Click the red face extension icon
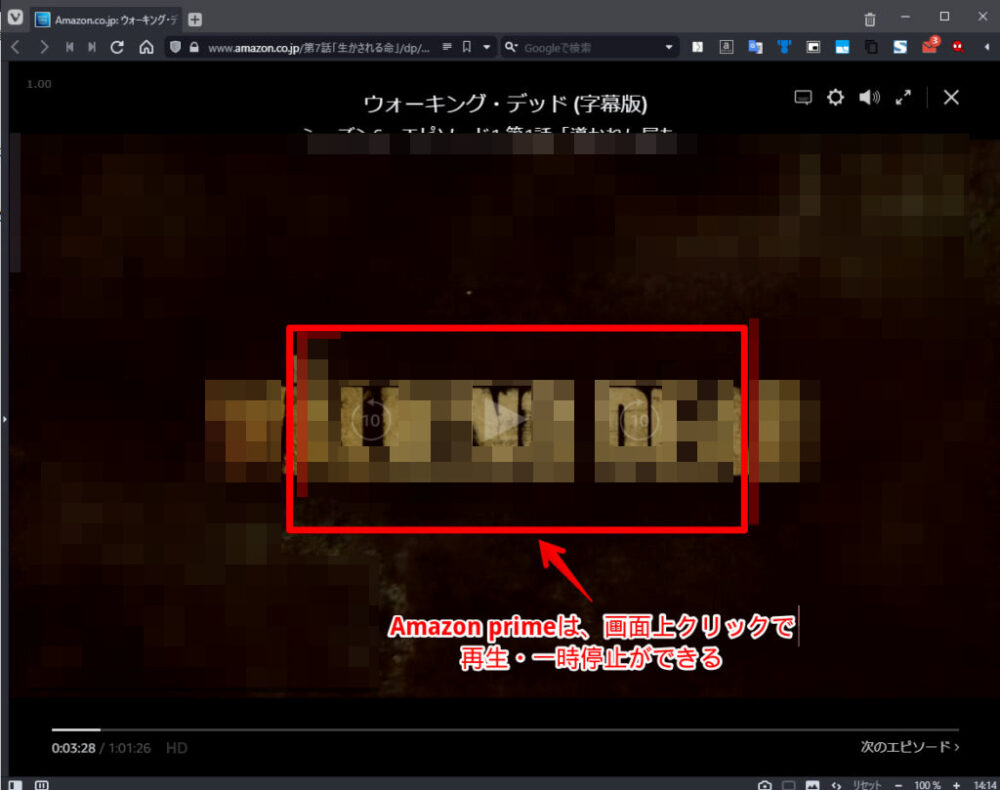This screenshot has width=1000, height=790. coord(957,47)
